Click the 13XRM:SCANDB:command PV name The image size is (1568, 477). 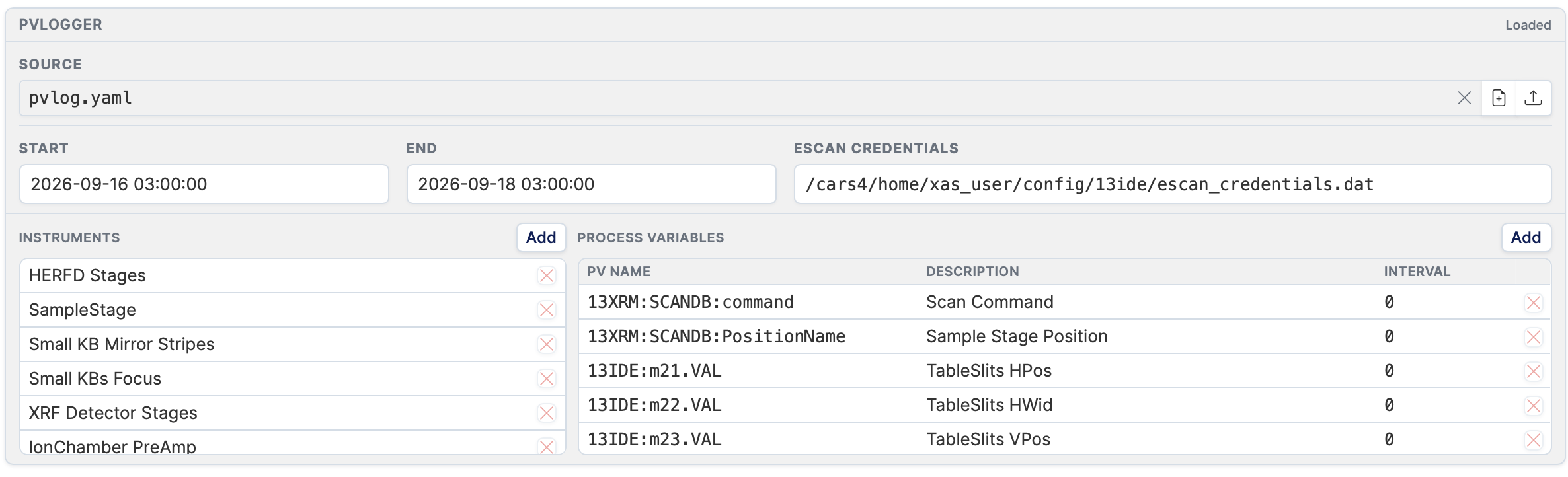tap(690, 303)
